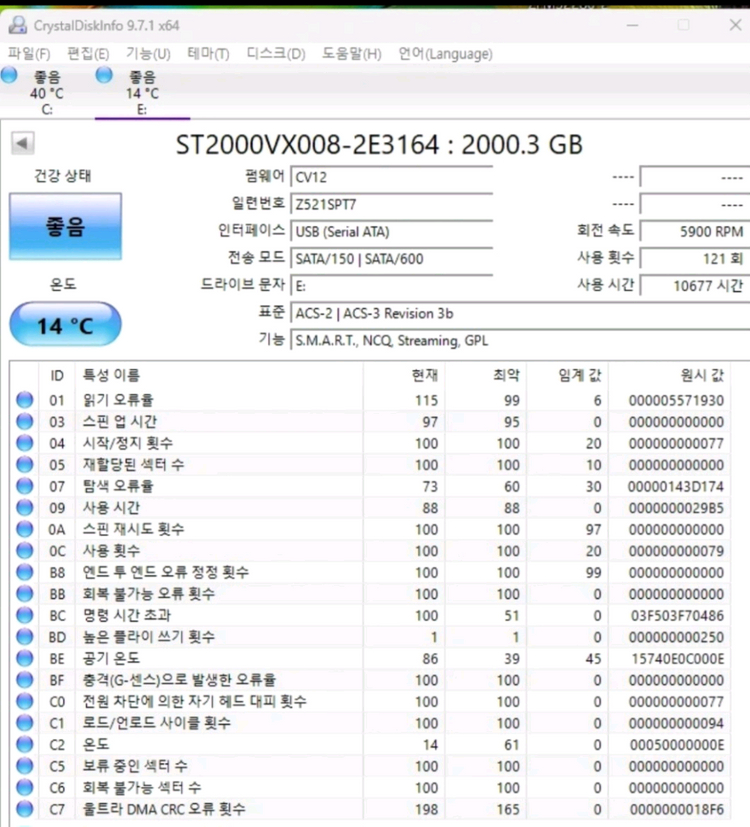The image size is (750, 827).
Task: Click the power on hours value 10677 시간
Action: coord(695,286)
